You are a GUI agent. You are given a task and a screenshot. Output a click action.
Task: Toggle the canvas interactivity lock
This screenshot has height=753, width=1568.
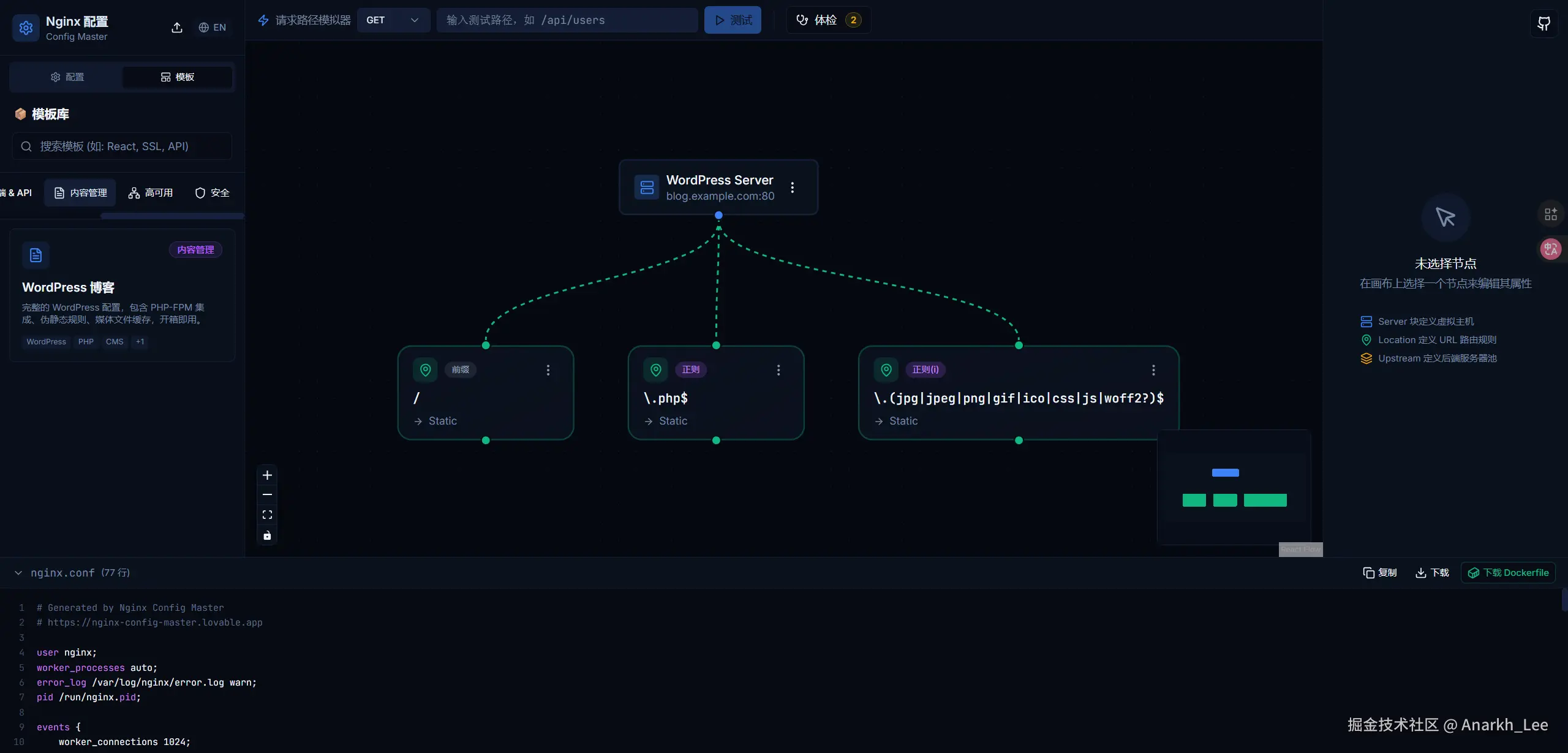coord(267,536)
